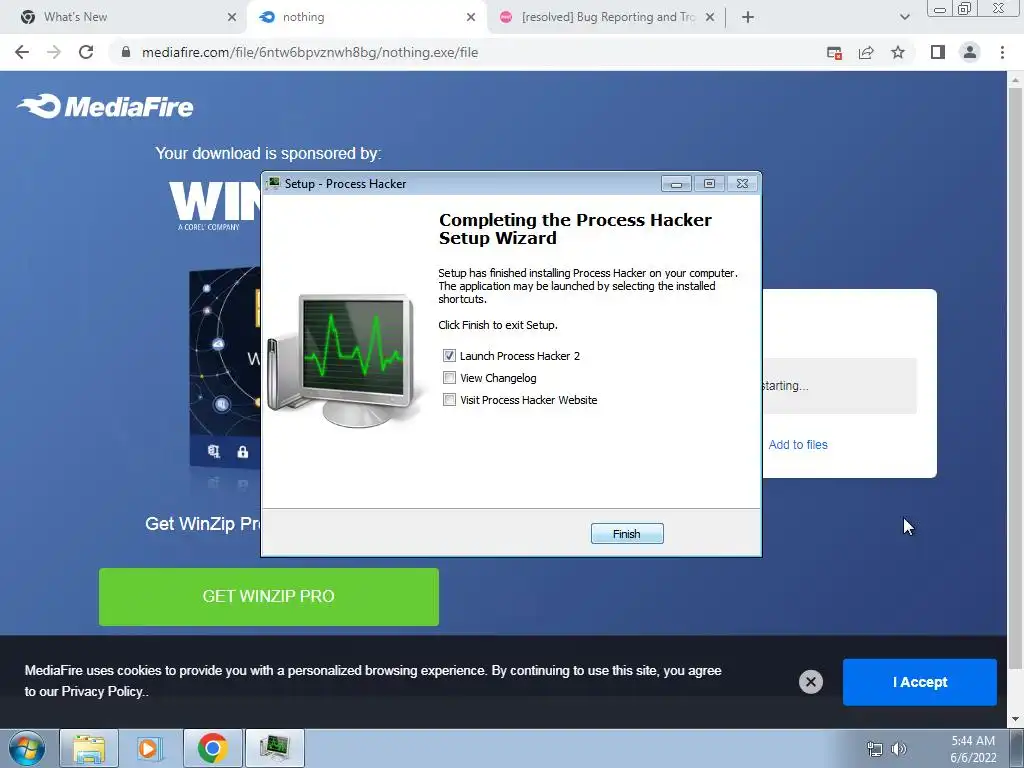Viewport: 1024px width, 768px height.
Task: Click the network tray icon
Action: pyautogui.click(x=874, y=749)
